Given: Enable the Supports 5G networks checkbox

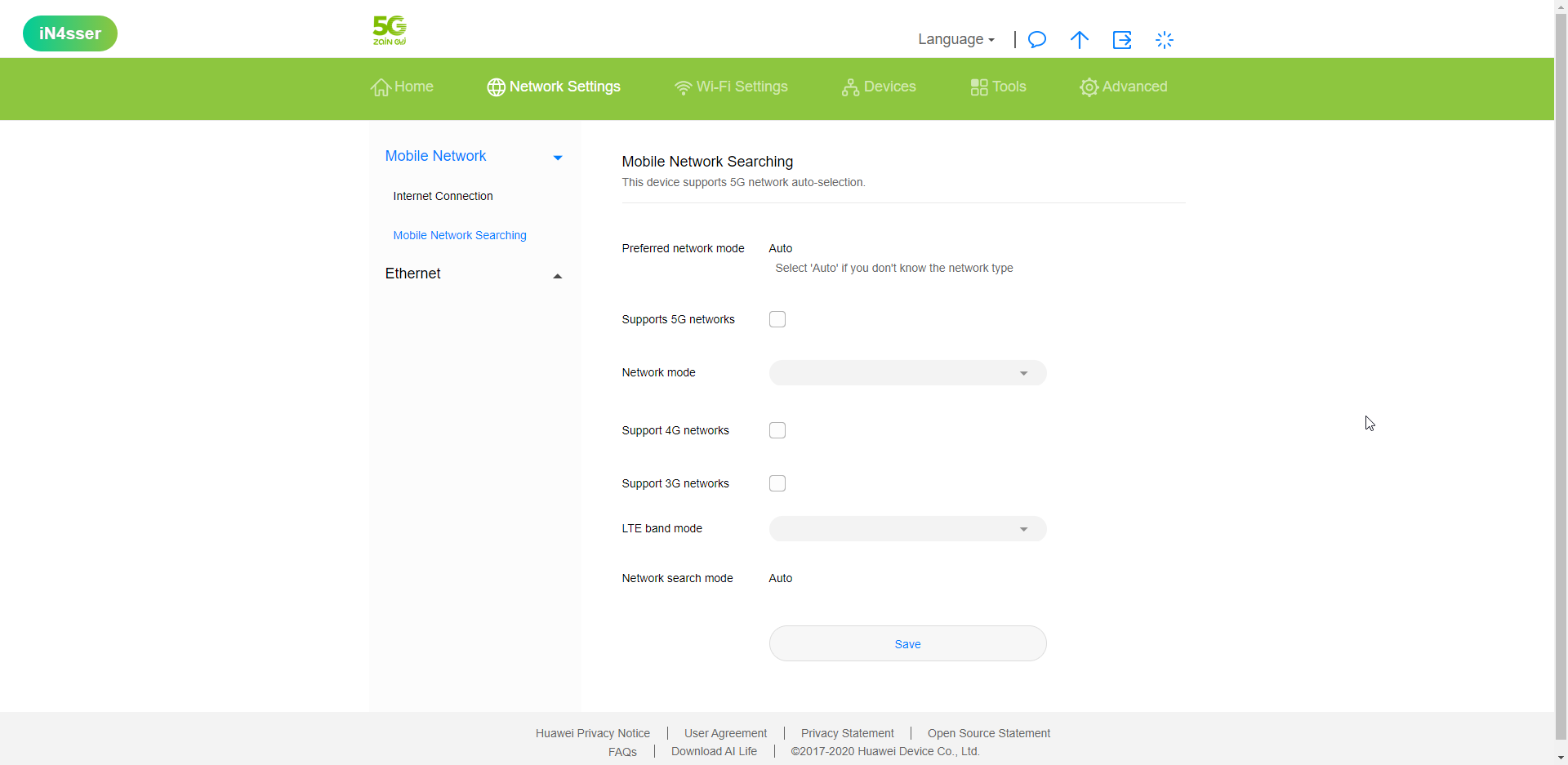Looking at the screenshot, I should (x=777, y=319).
